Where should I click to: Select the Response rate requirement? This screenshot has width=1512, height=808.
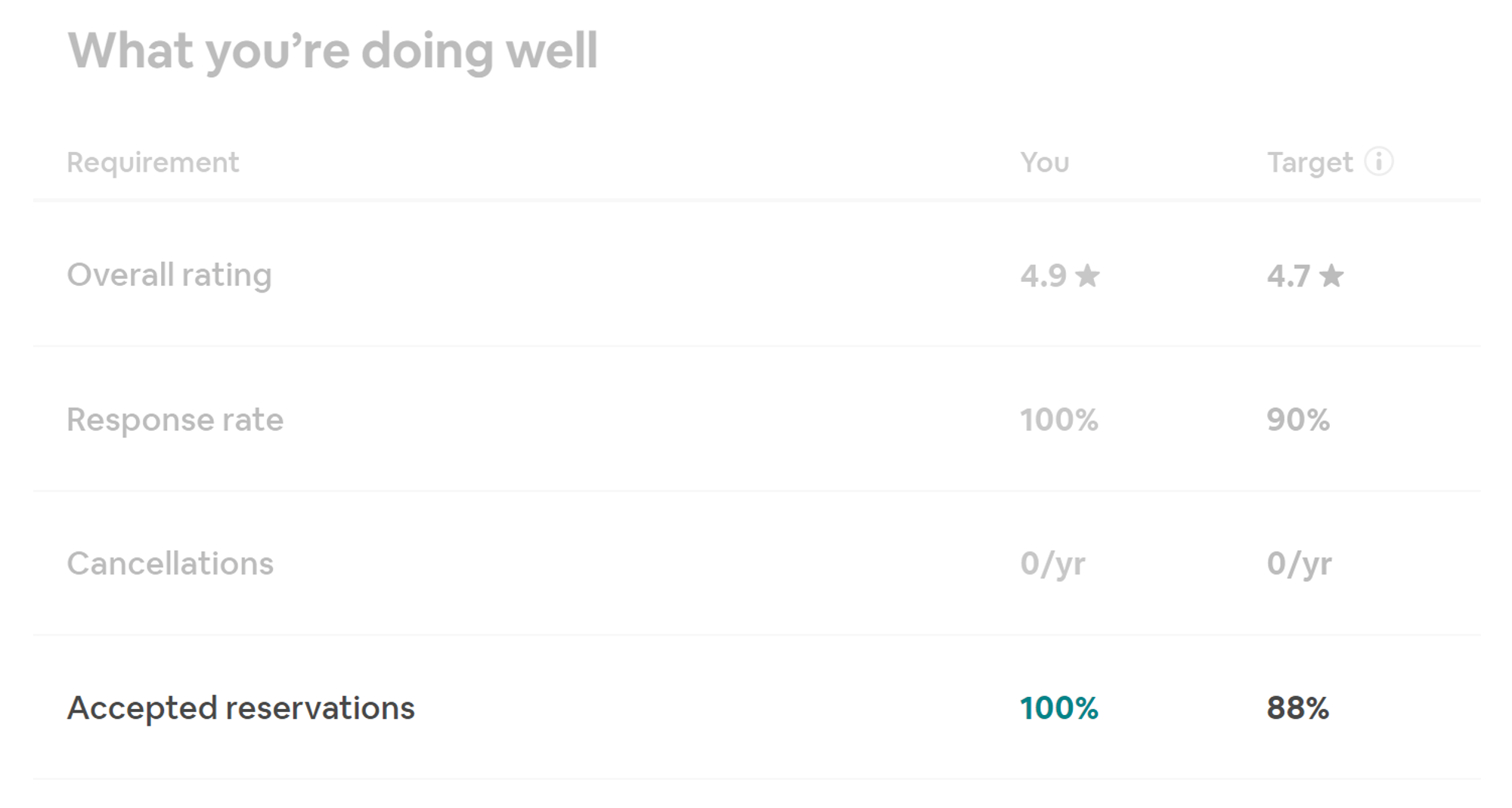[175, 419]
